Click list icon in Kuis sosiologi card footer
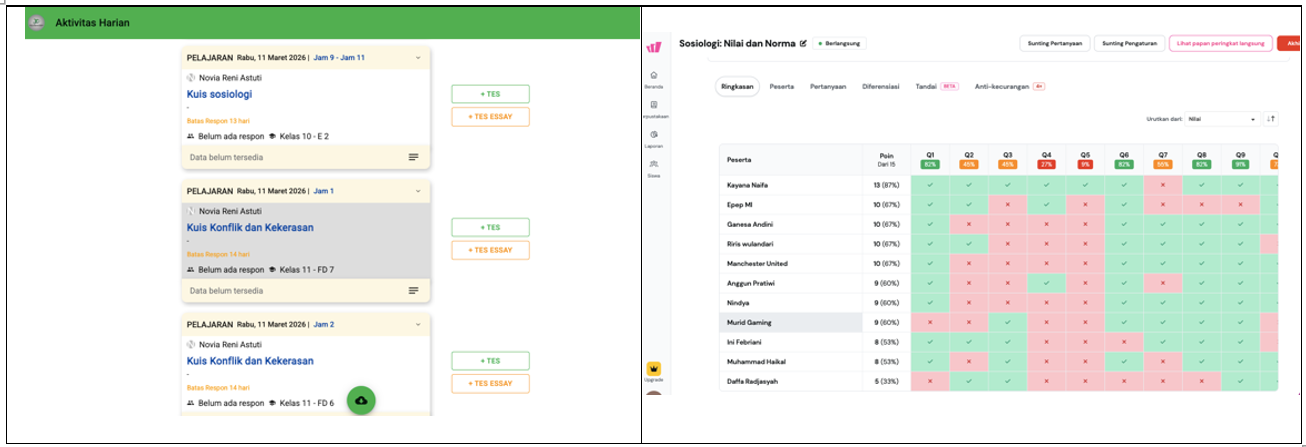This screenshot has height=447, width=1306. [x=413, y=157]
